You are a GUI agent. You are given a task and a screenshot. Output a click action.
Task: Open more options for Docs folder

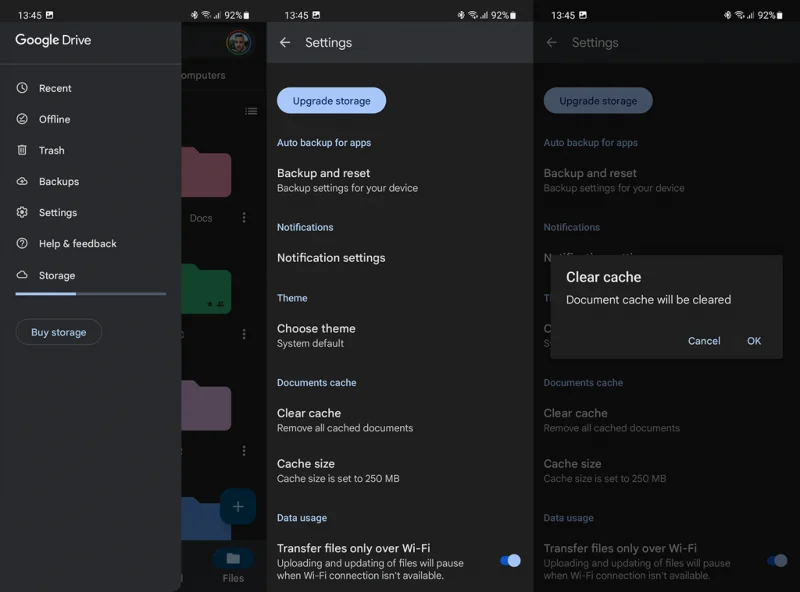244,218
